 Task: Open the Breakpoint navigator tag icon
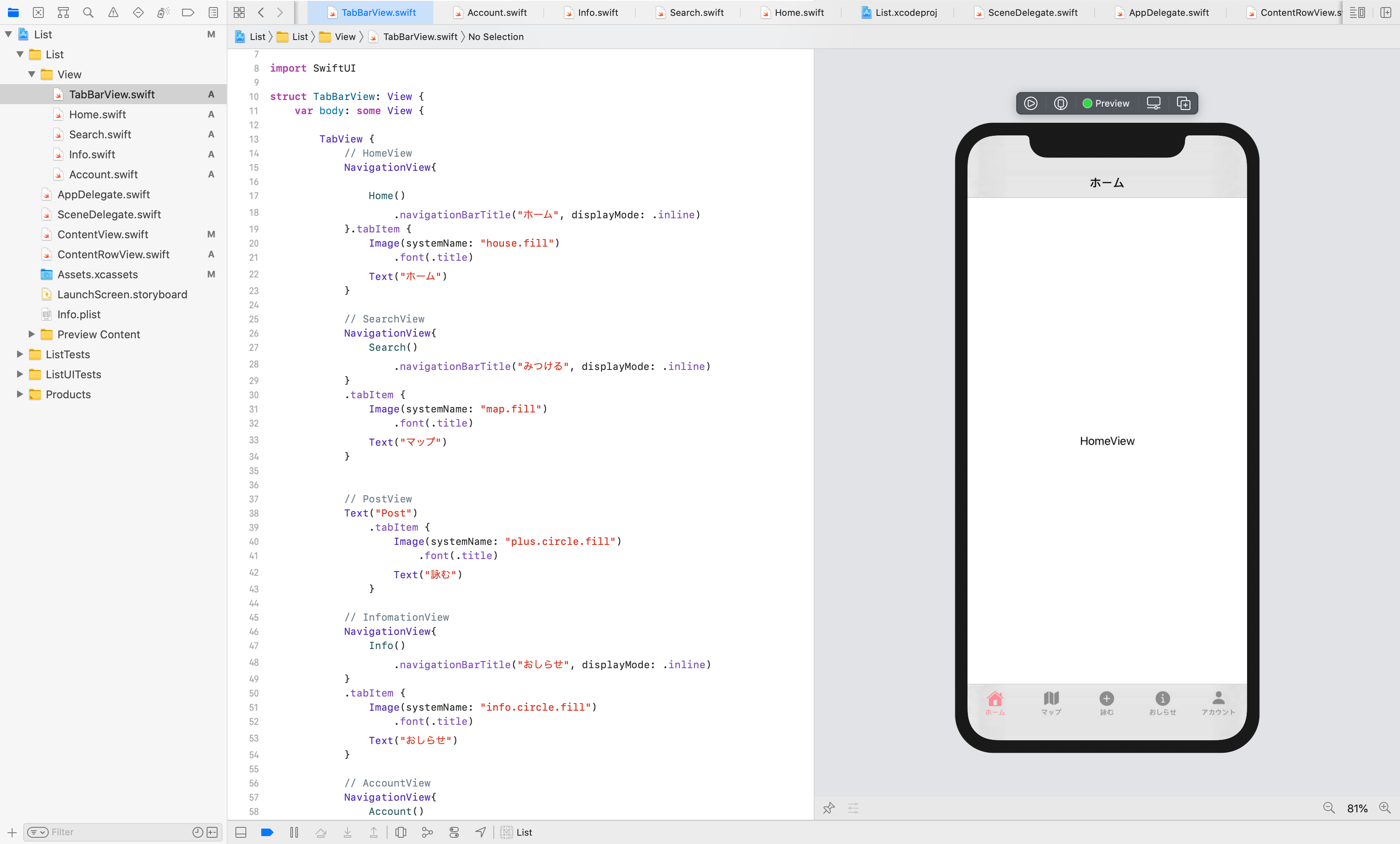[188, 12]
